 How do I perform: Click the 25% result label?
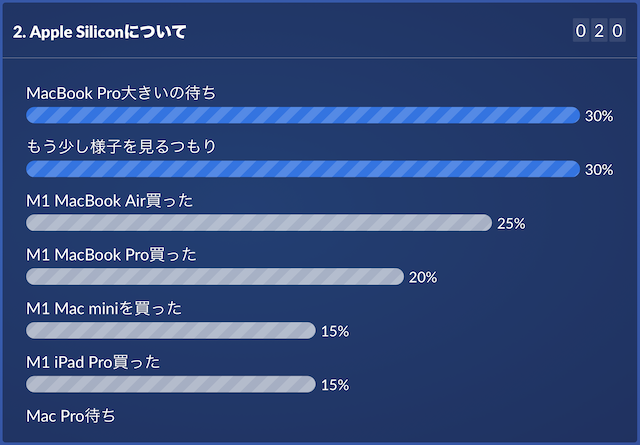click(511, 223)
